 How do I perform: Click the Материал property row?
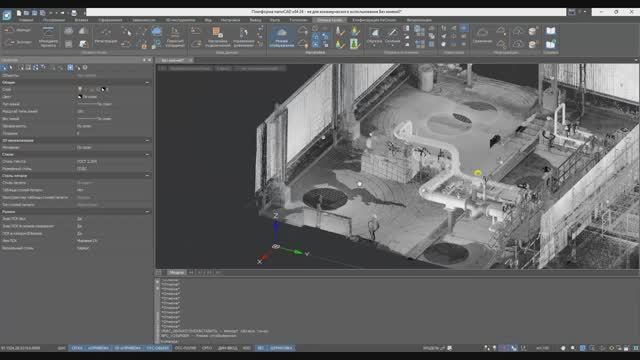76,147
